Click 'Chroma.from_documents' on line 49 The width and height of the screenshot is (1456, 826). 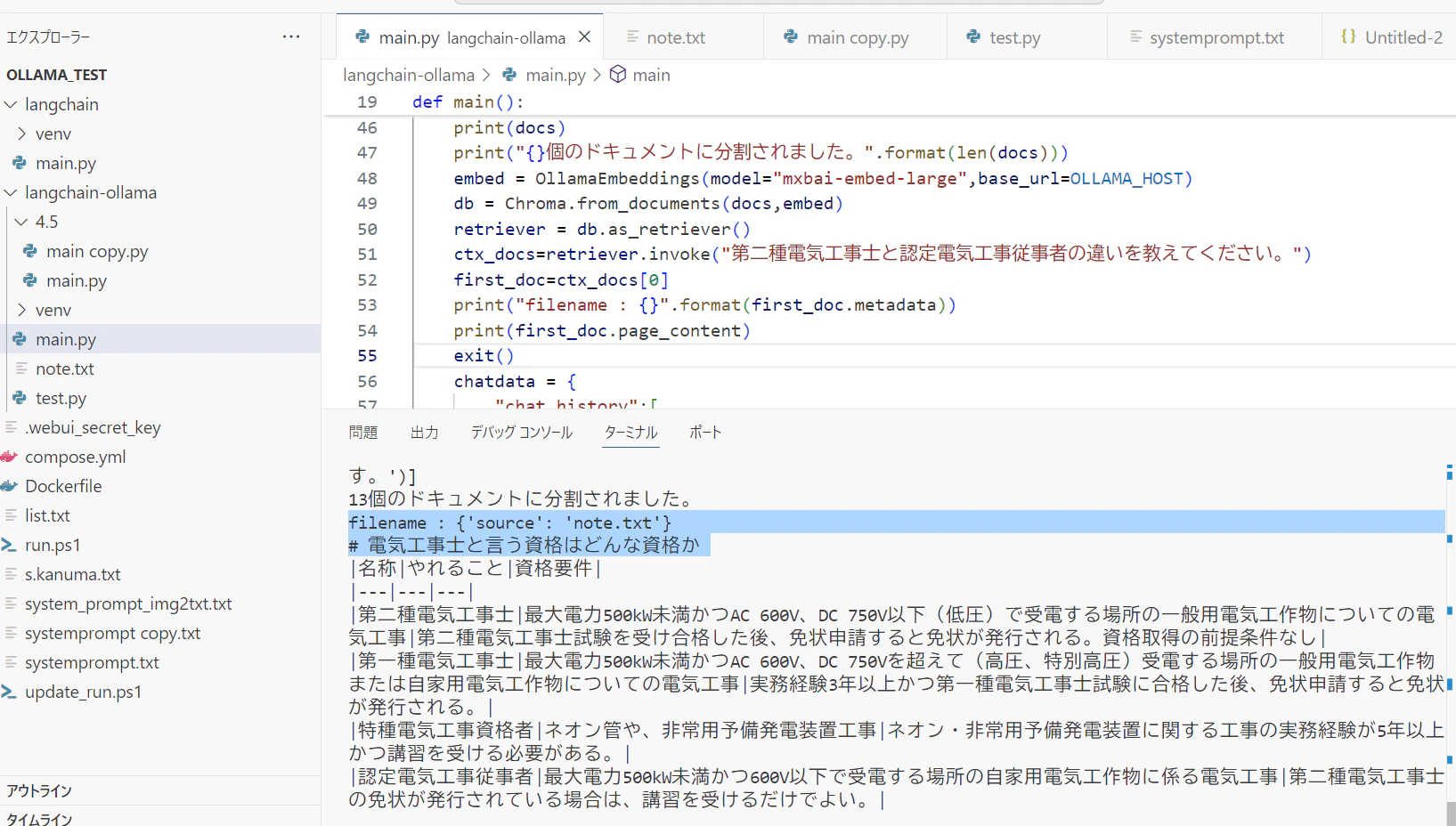pos(612,204)
